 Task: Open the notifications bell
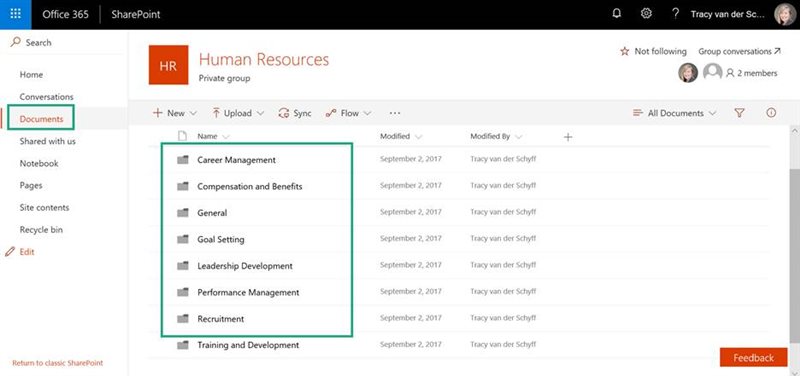pos(617,14)
